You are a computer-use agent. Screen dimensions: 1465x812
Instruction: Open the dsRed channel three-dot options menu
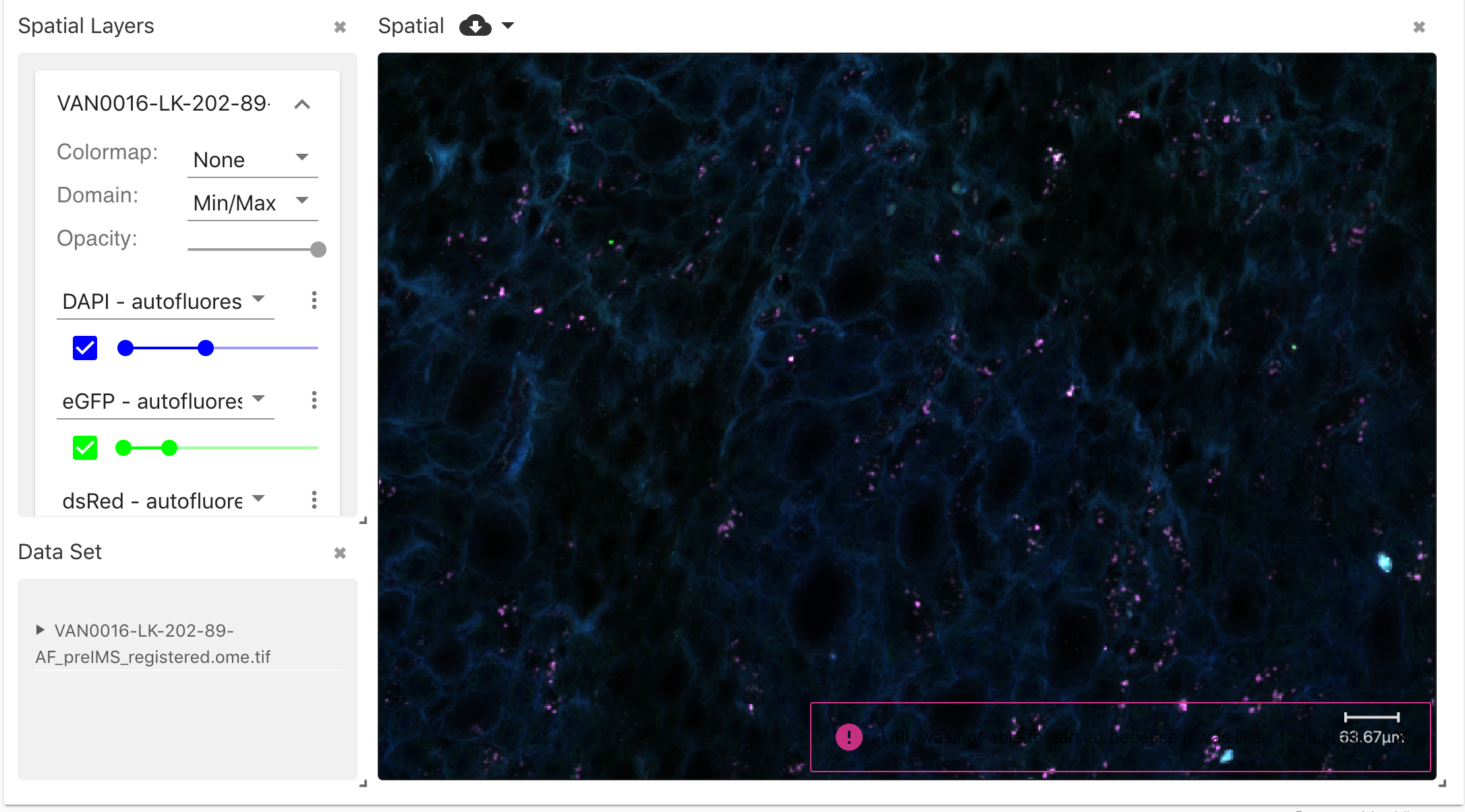coord(314,500)
